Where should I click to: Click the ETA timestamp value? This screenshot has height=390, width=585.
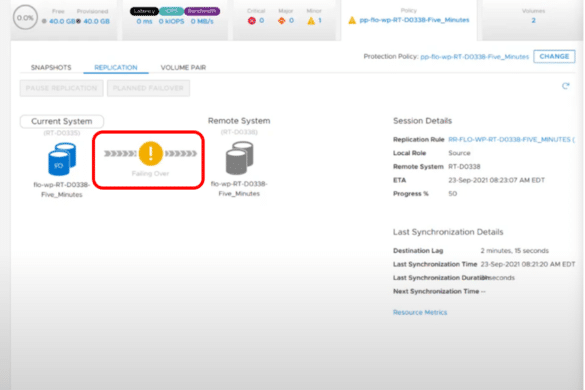[x=496, y=180]
